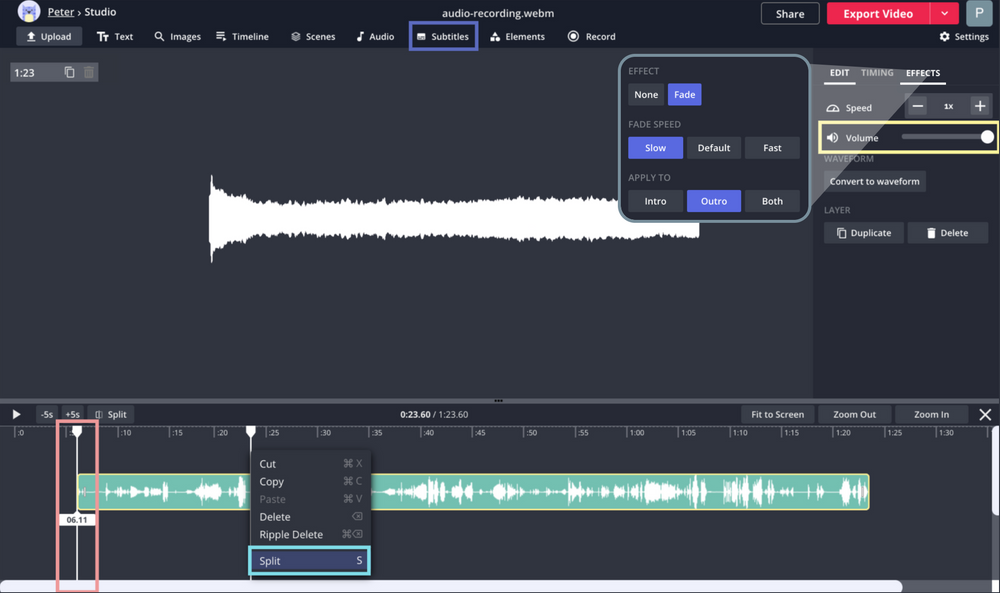Apply fade to Both intro and outro
The image size is (1000, 593).
coord(772,200)
